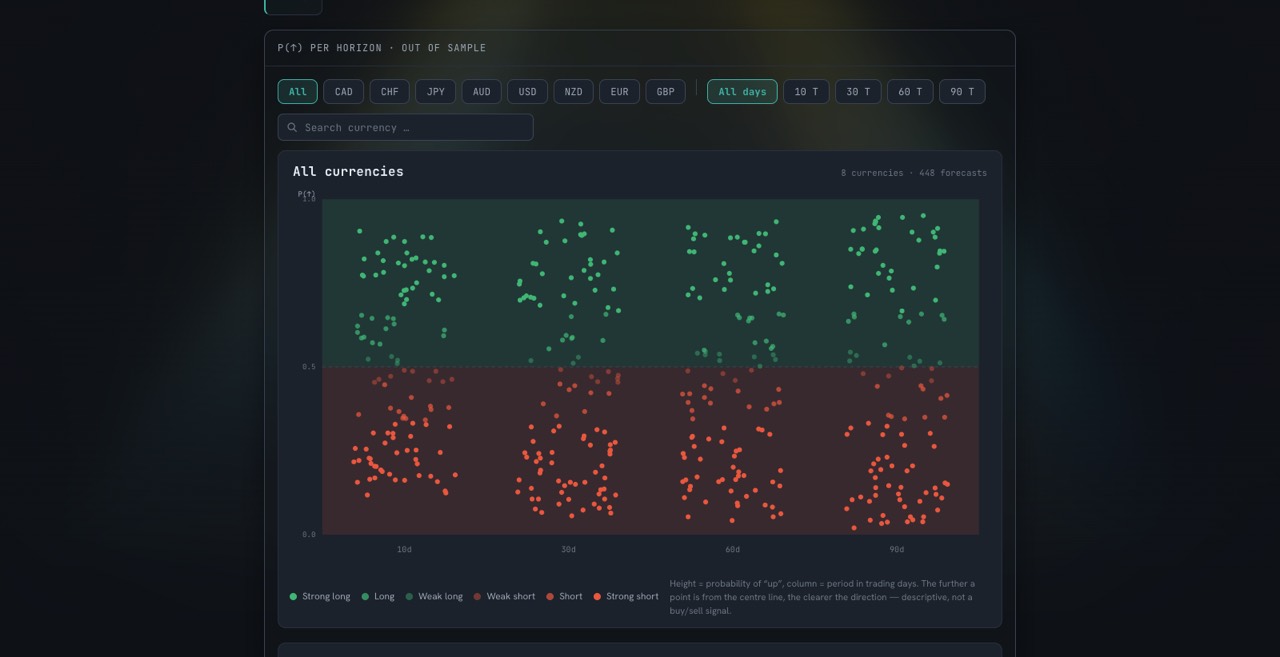This screenshot has width=1280, height=657.
Task: Filter chart by CHF currency
Action: [x=390, y=92]
